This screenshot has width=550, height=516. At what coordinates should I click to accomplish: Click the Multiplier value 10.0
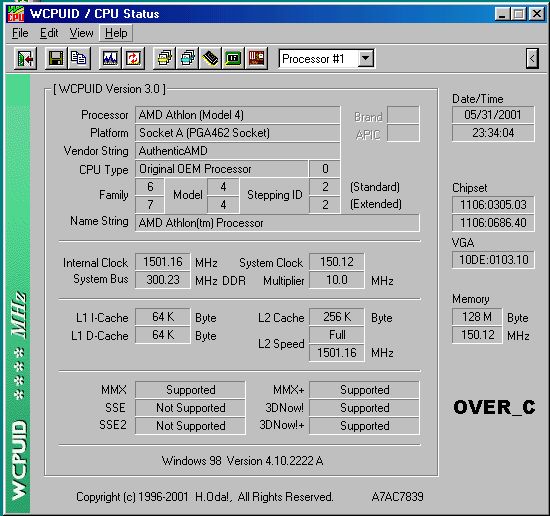pos(337,280)
